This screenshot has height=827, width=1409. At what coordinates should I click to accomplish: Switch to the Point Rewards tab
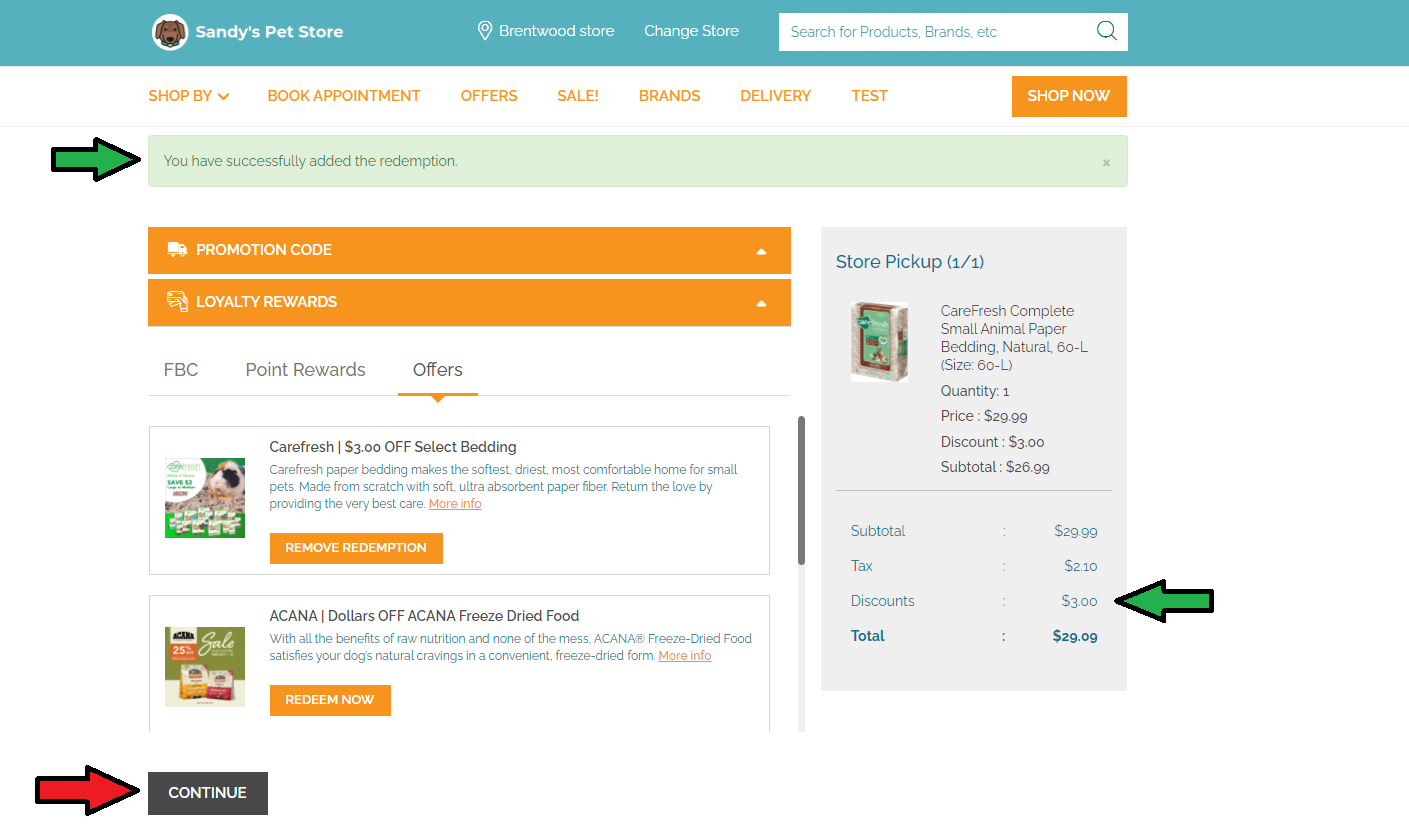pyautogui.click(x=305, y=370)
